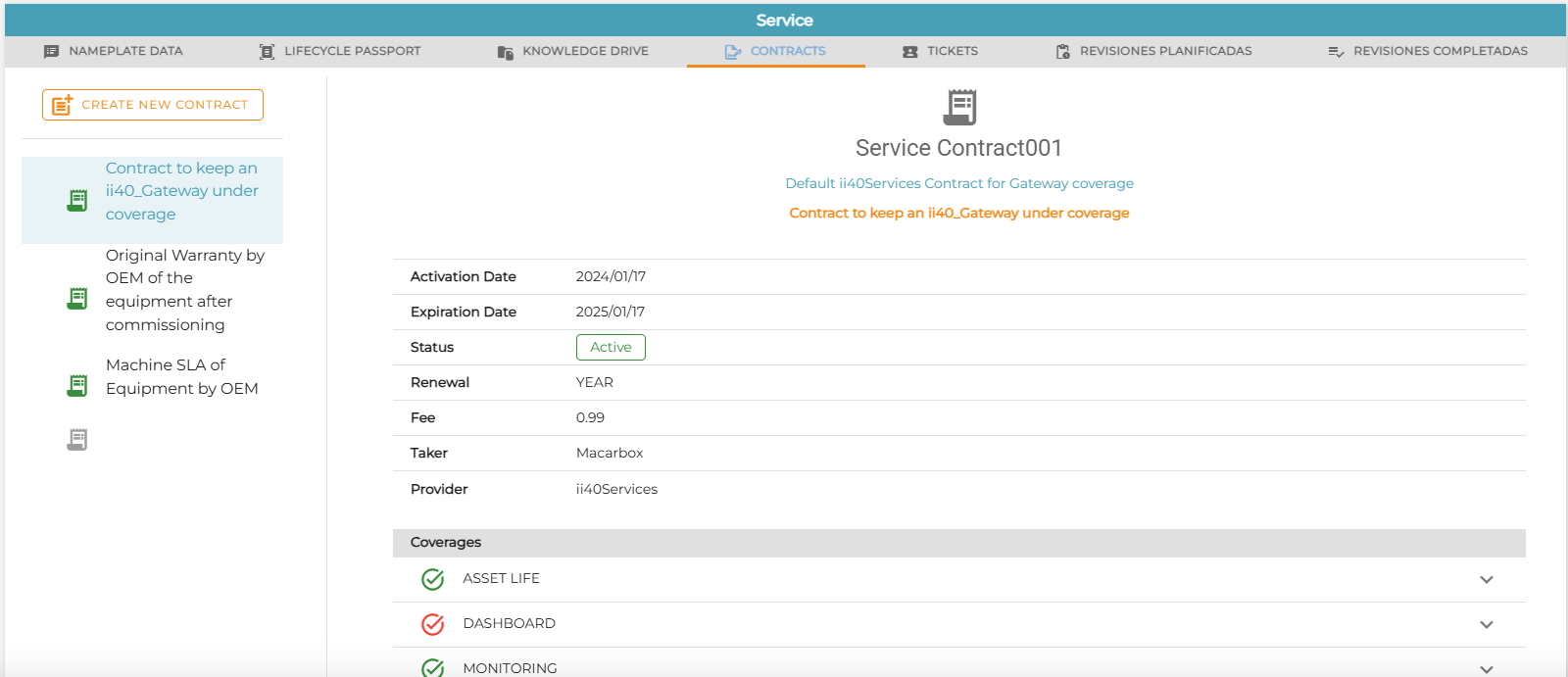Click the Fee value 0.99
The width and height of the screenshot is (1568, 677).
point(590,417)
